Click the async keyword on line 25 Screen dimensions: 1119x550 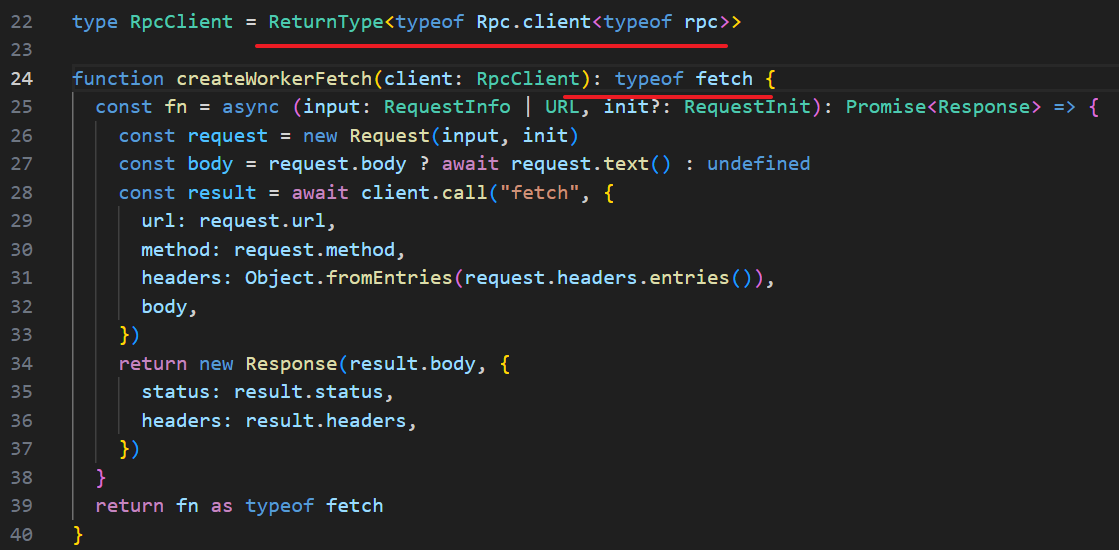251,108
